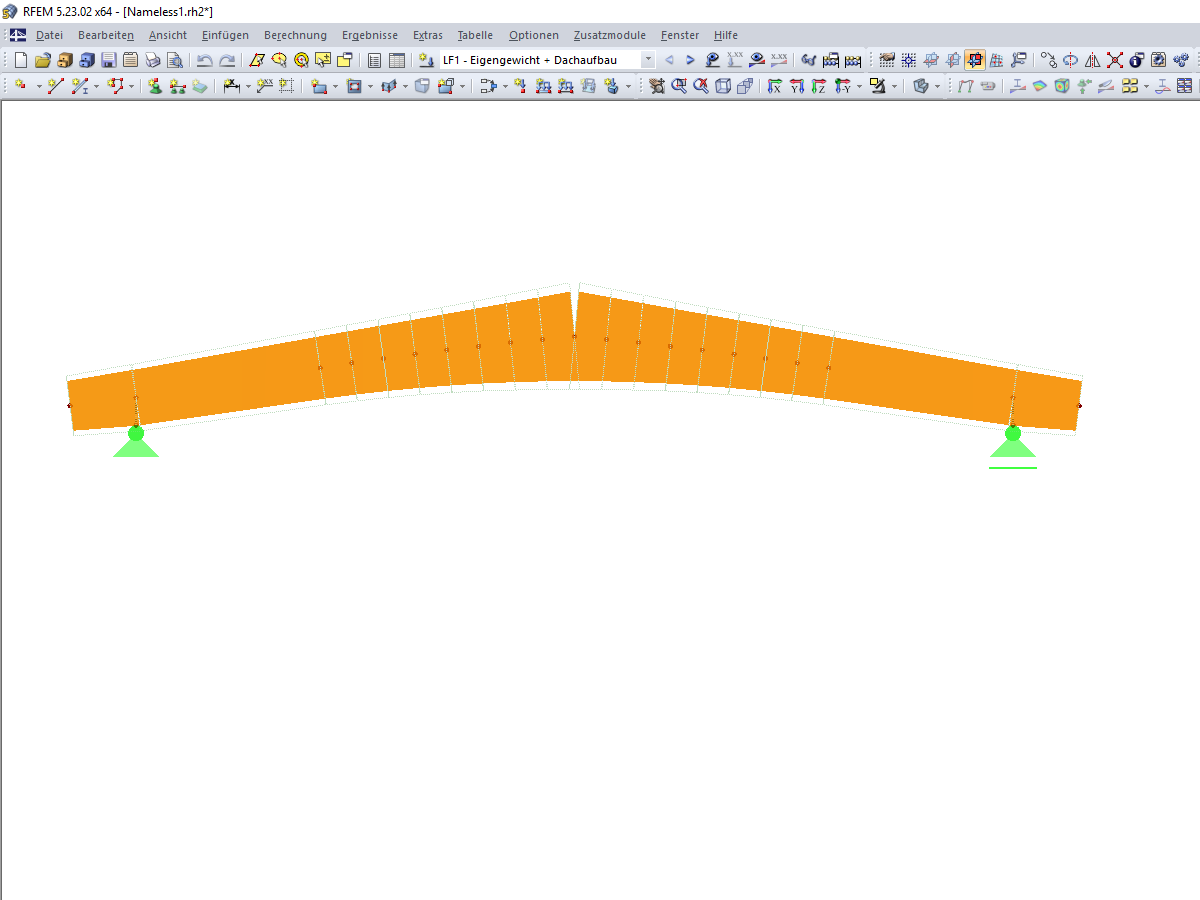Go to the next load case
The height and width of the screenshot is (900, 1200).
click(690, 60)
